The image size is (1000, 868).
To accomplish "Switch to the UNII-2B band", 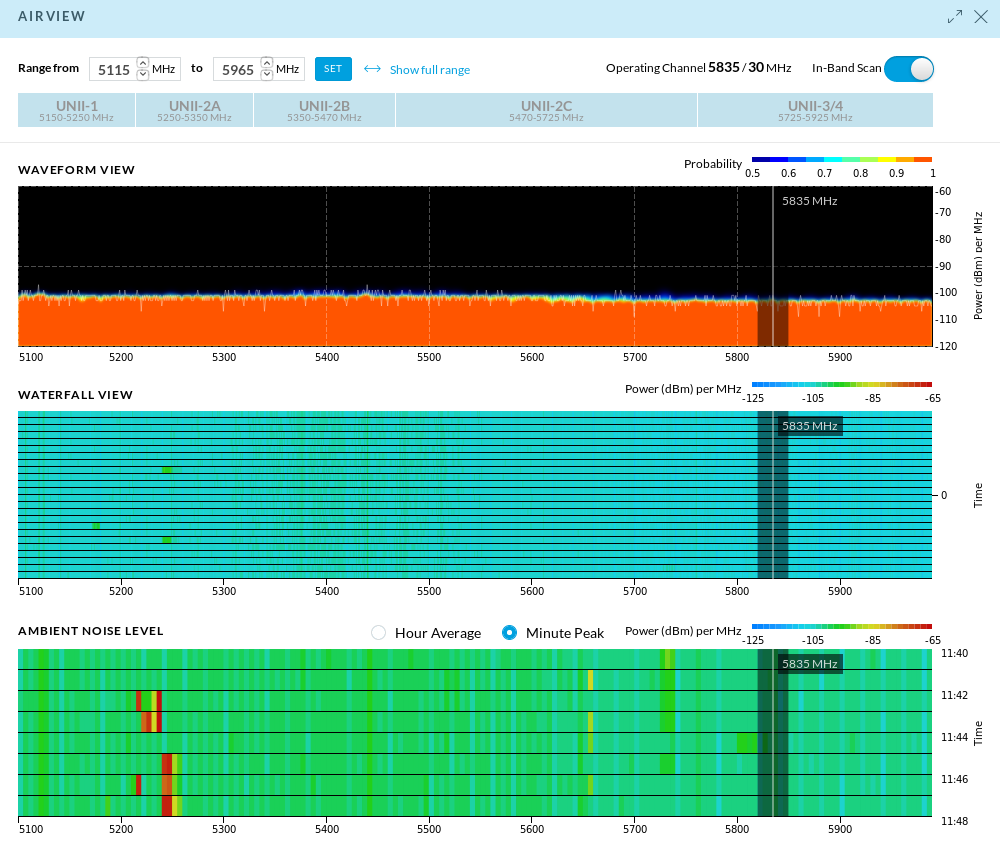I will click(x=324, y=110).
